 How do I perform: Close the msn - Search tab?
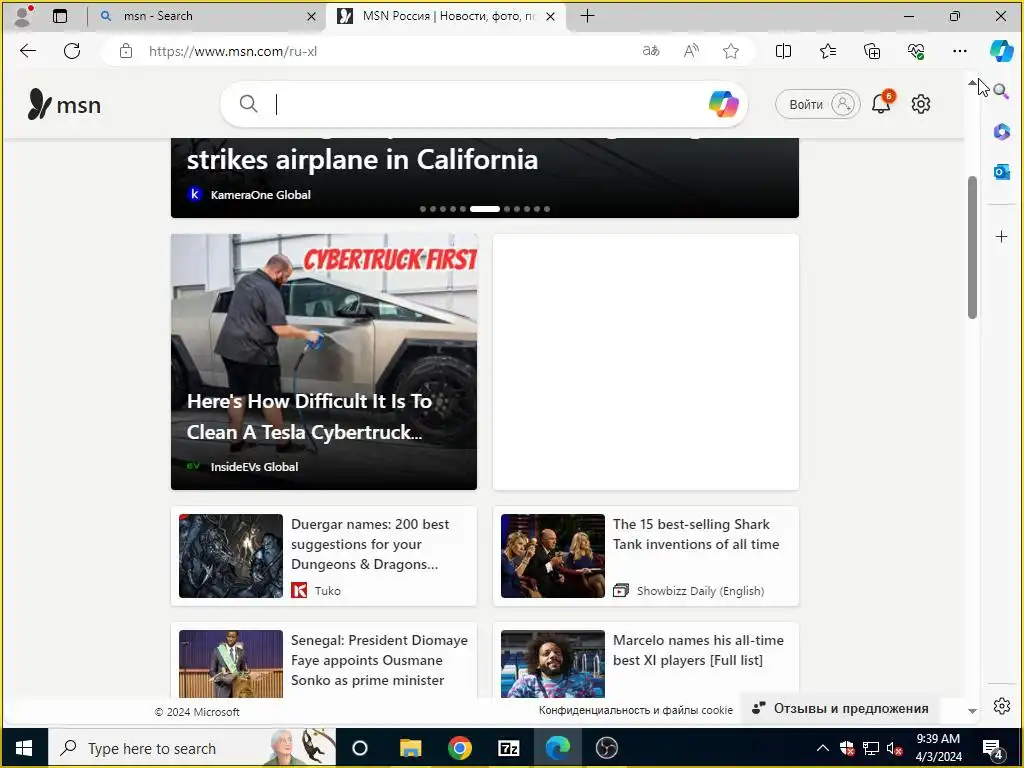pos(312,16)
